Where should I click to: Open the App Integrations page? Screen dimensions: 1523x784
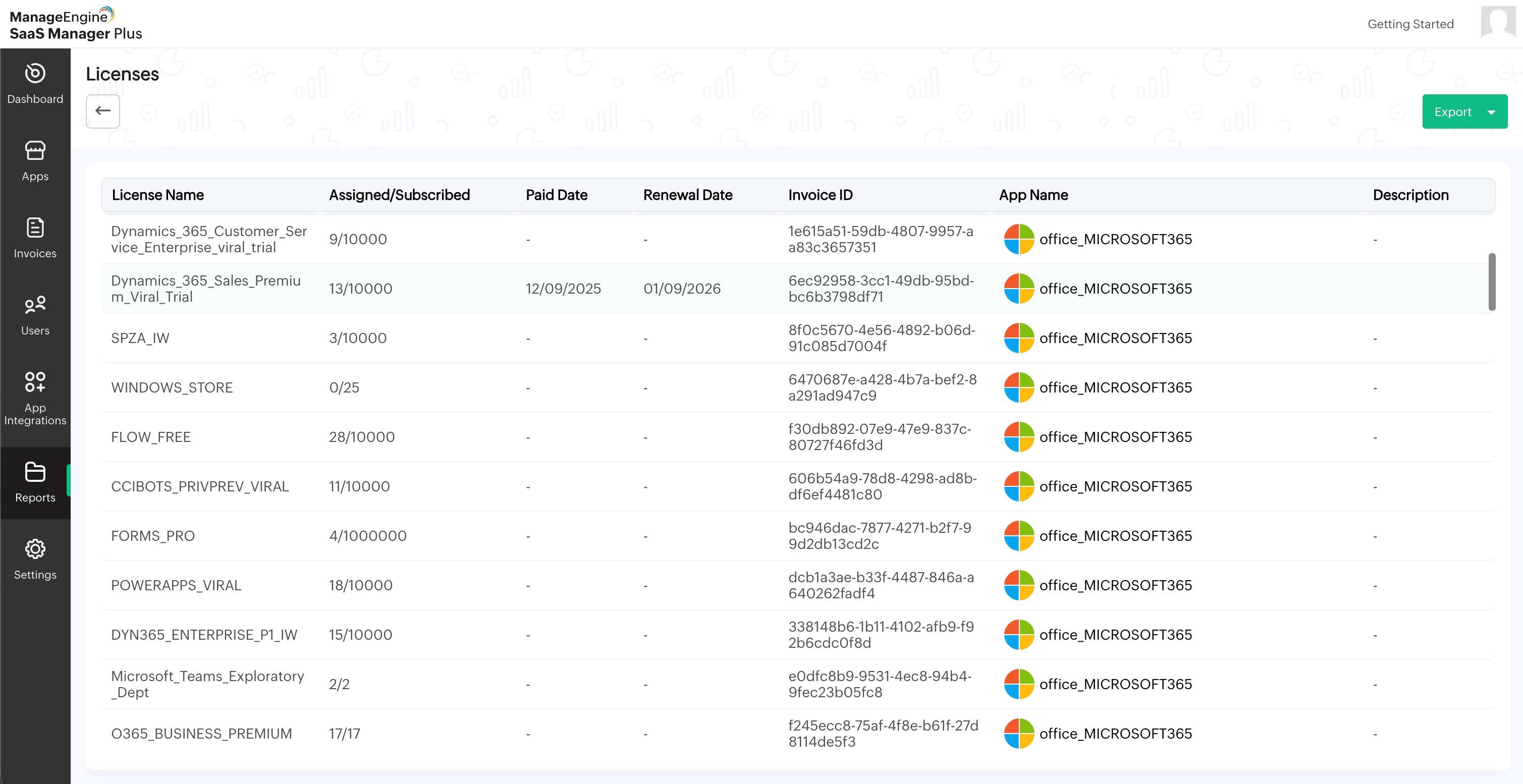[35, 398]
